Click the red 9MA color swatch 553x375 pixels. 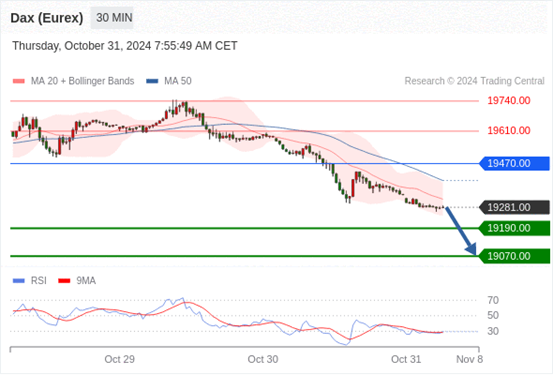[x=64, y=281]
